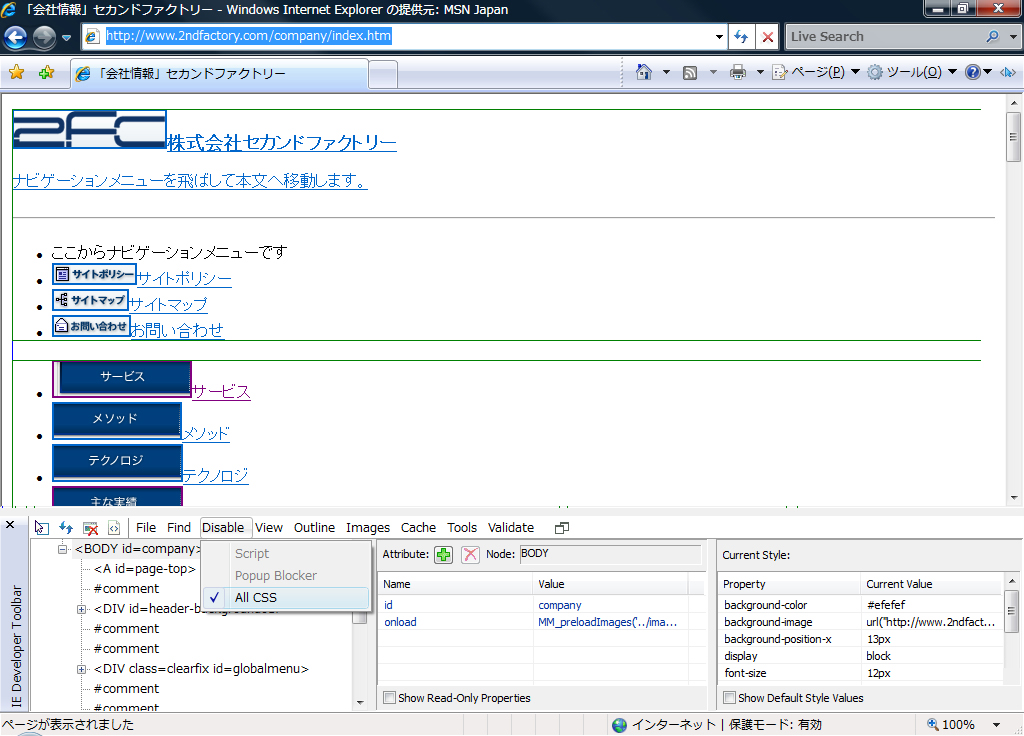Select the onload attribute row

point(541,622)
